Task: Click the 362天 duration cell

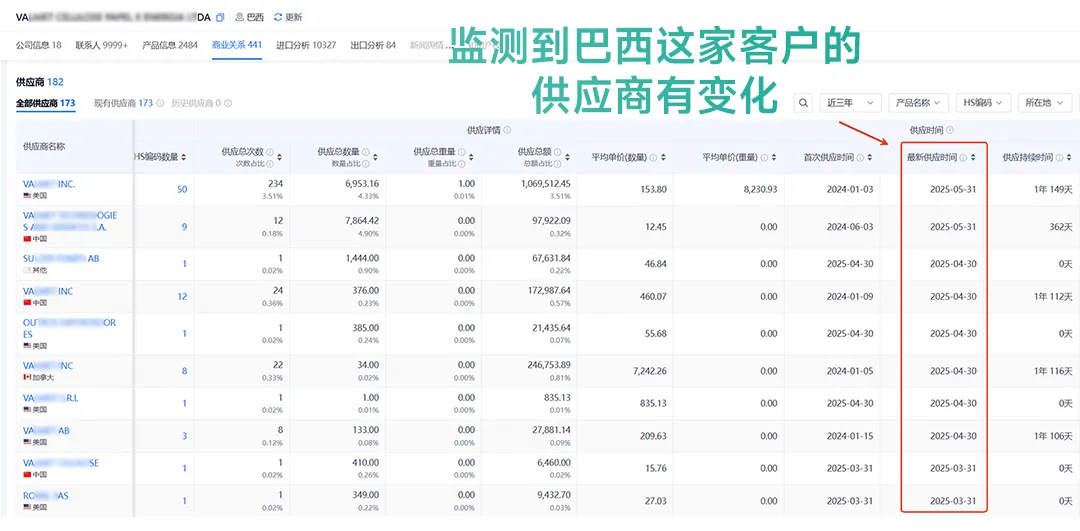Action: (1061, 227)
